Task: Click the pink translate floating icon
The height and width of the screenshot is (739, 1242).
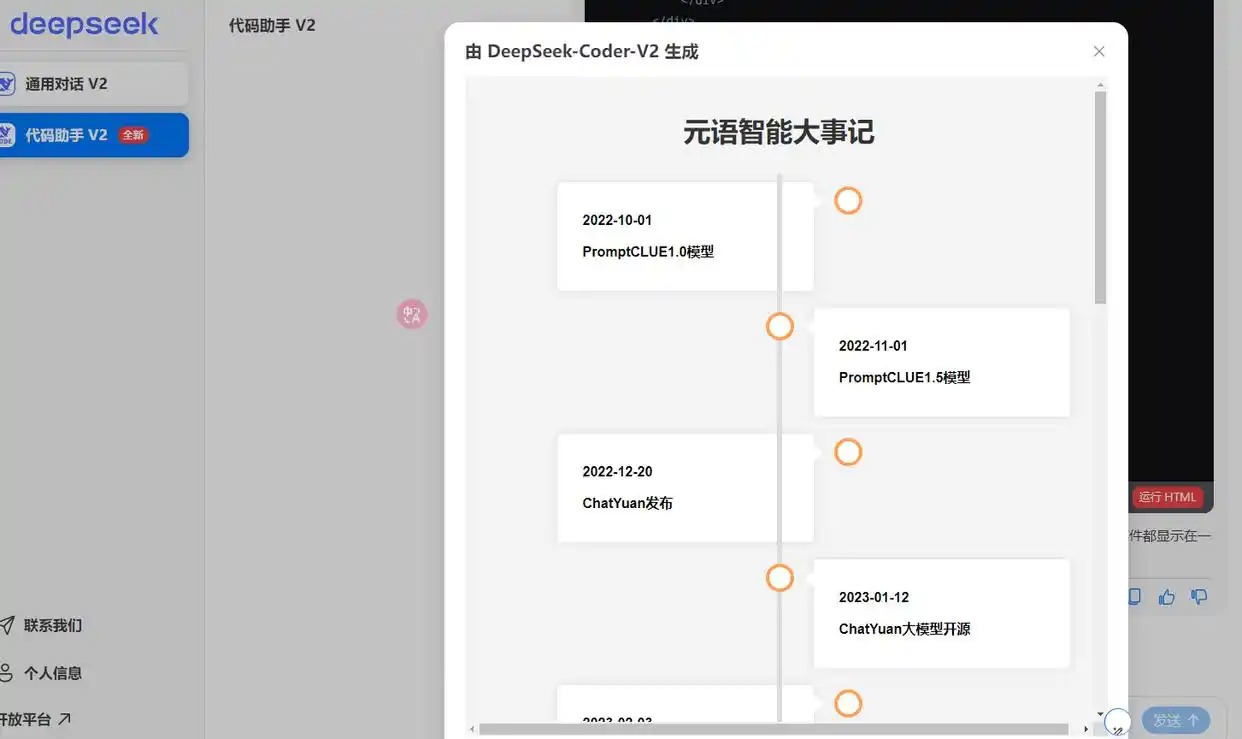Action: click(412, 315)
